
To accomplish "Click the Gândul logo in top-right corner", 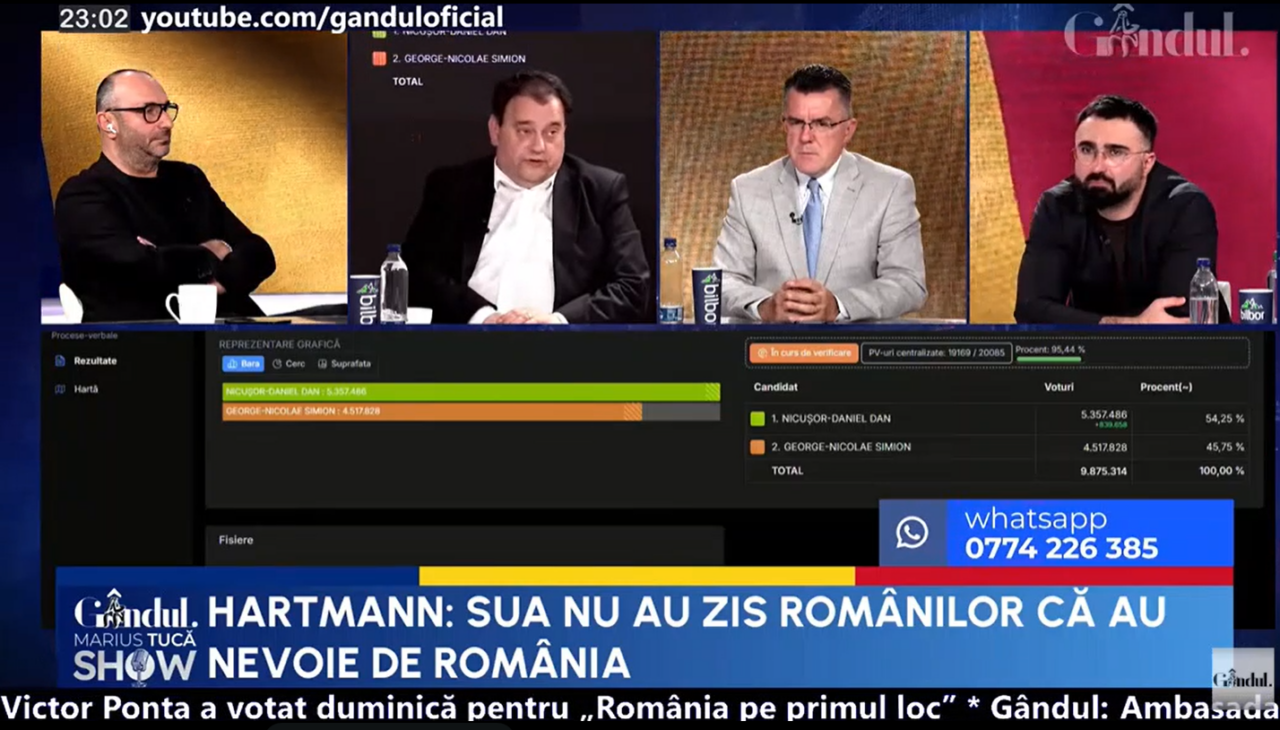I will (1156, 32).
